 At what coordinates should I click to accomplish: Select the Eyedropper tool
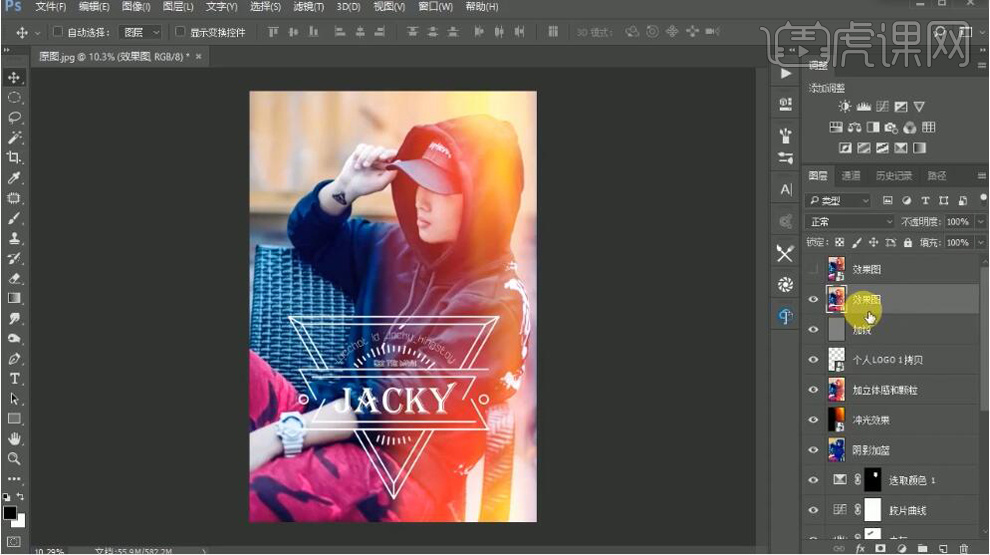point(14,178)
